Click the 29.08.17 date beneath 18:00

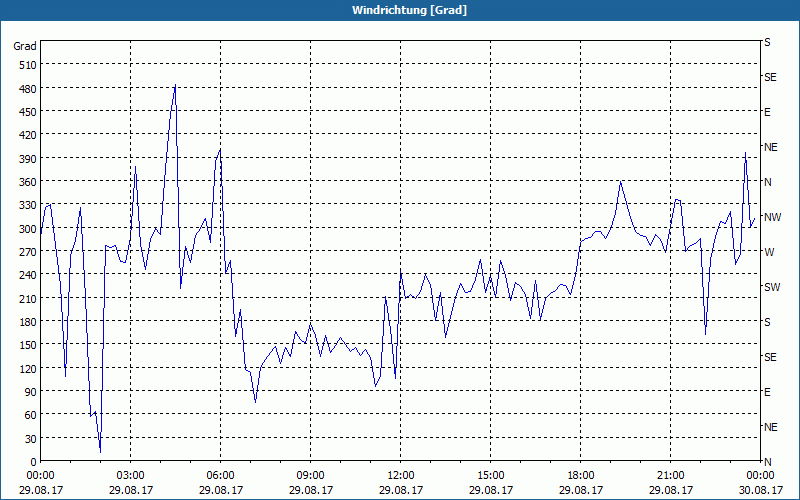[x=581, y=490]
